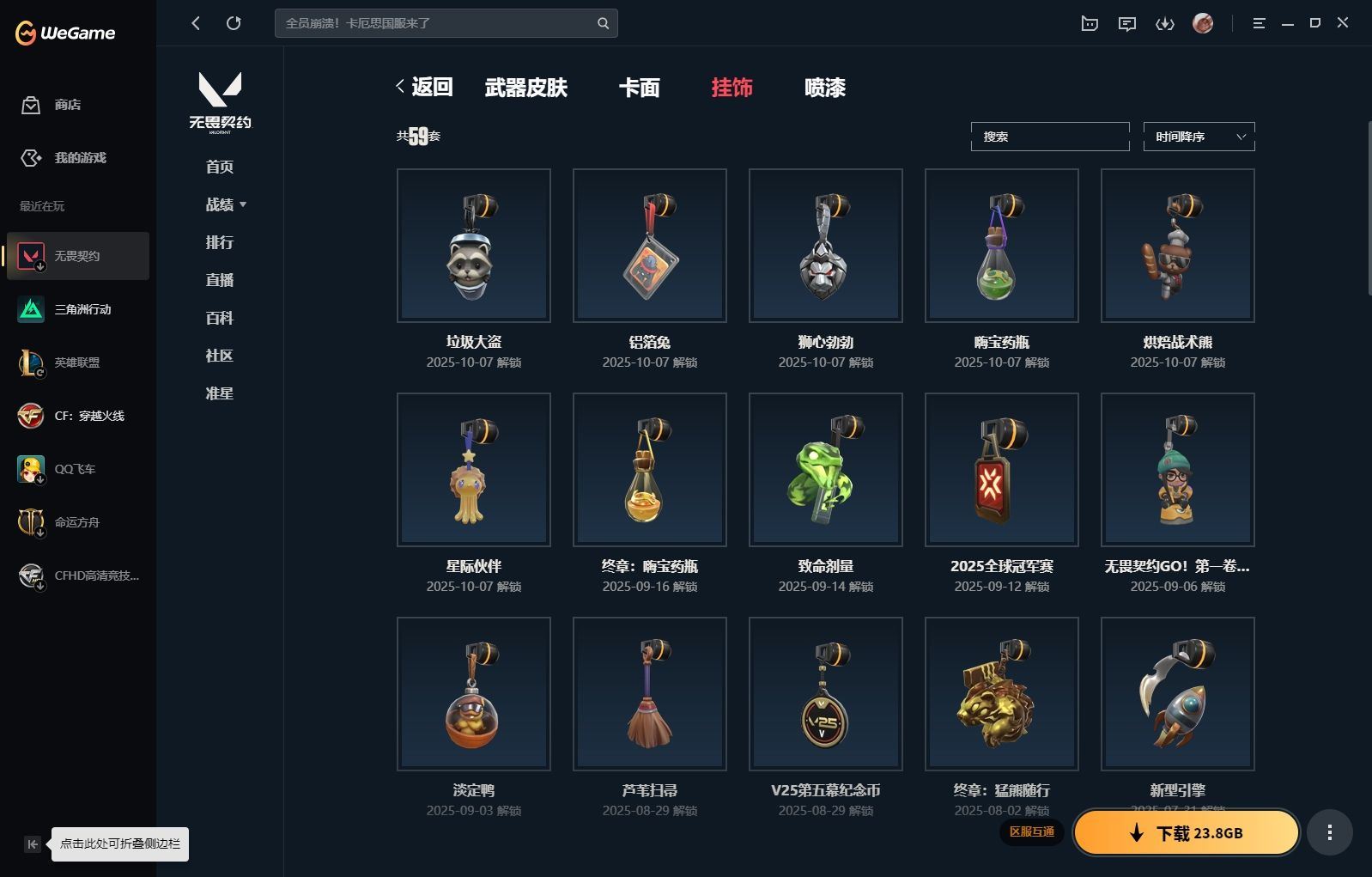Switch to the 喷漆 tab
The width and height of the screenshot is (1372, 877).
pos(825,88)
